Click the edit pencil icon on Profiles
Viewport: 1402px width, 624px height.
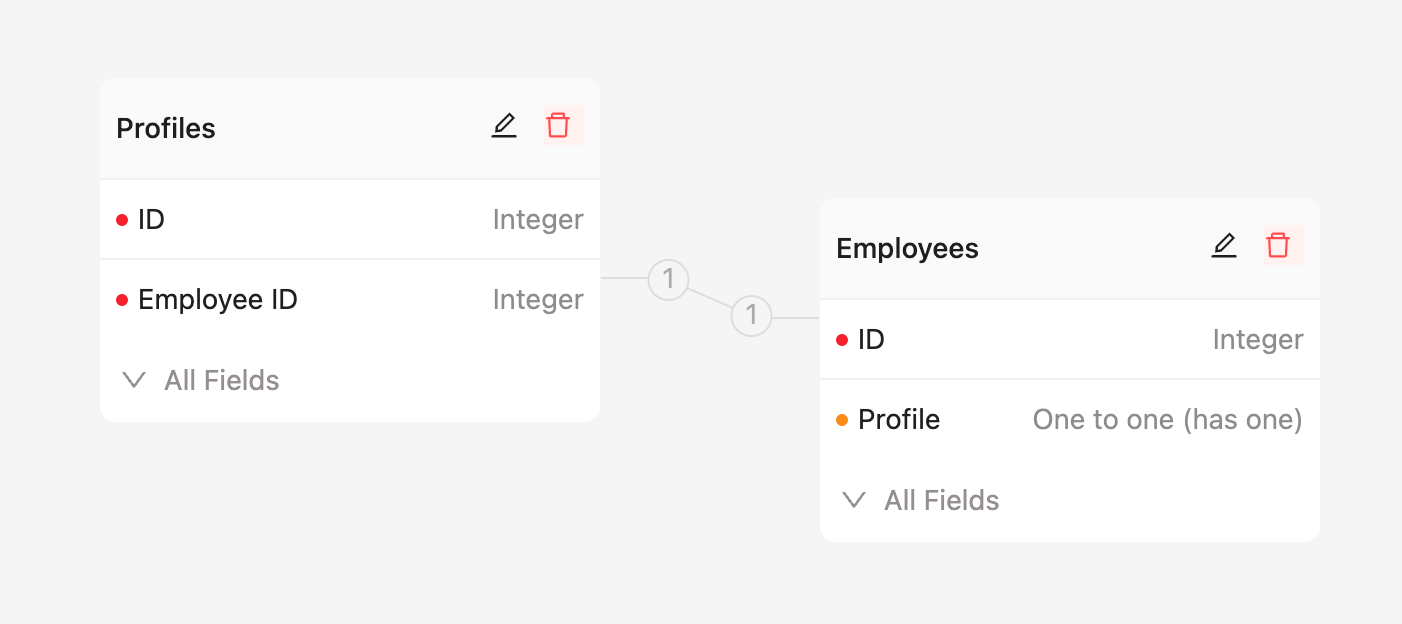(504, 126)
